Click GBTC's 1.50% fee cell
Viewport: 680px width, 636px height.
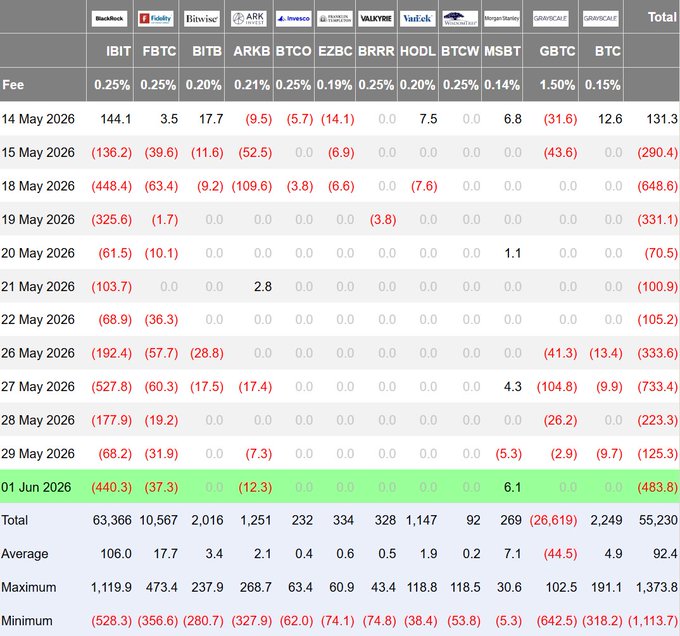tap(557, 85)
